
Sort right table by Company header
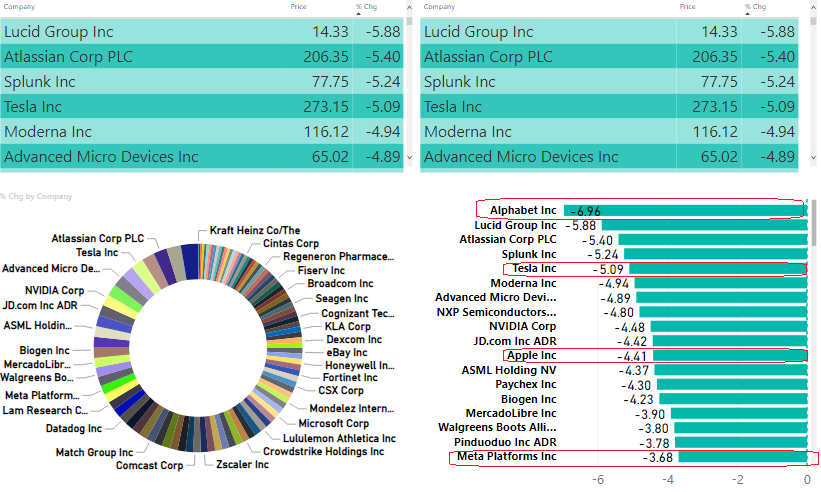[439, 7]
